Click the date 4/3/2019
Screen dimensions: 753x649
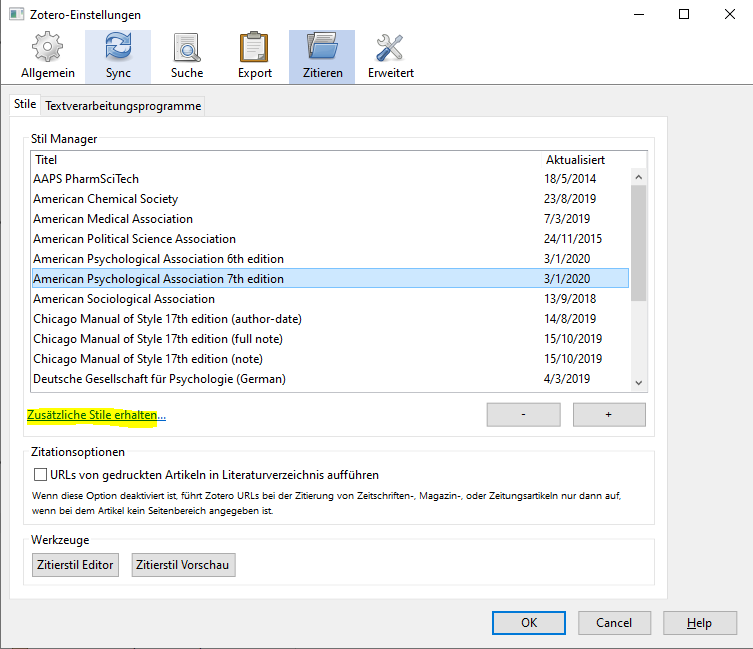coord(567,379)
